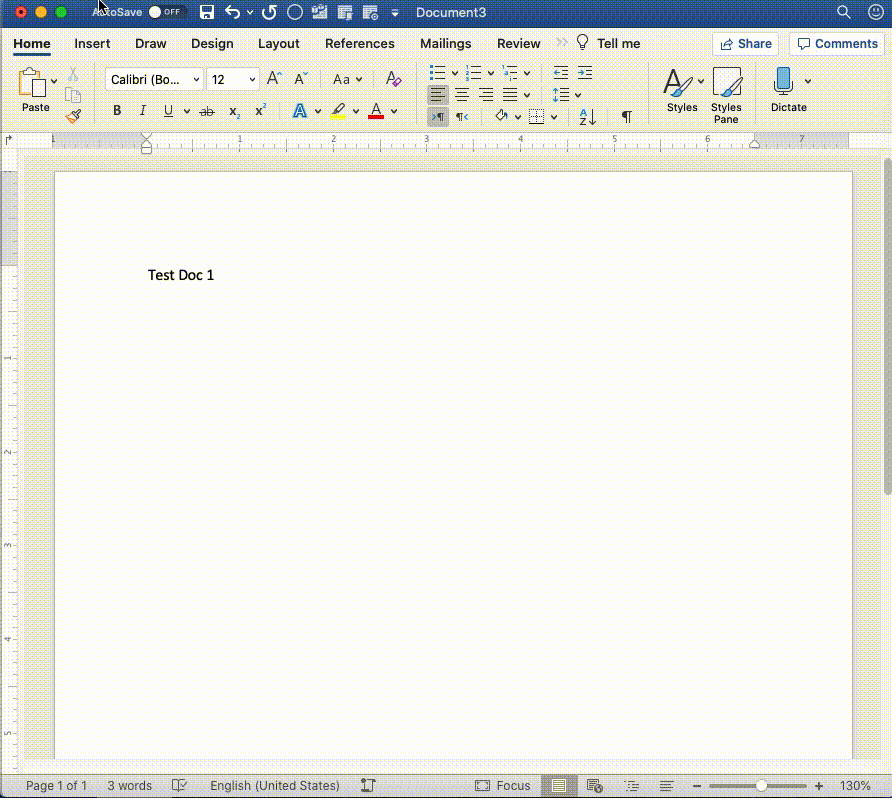This screenshot has height=798, width=892.
Task: Clear all formatting icon
Action: point(393,79)
